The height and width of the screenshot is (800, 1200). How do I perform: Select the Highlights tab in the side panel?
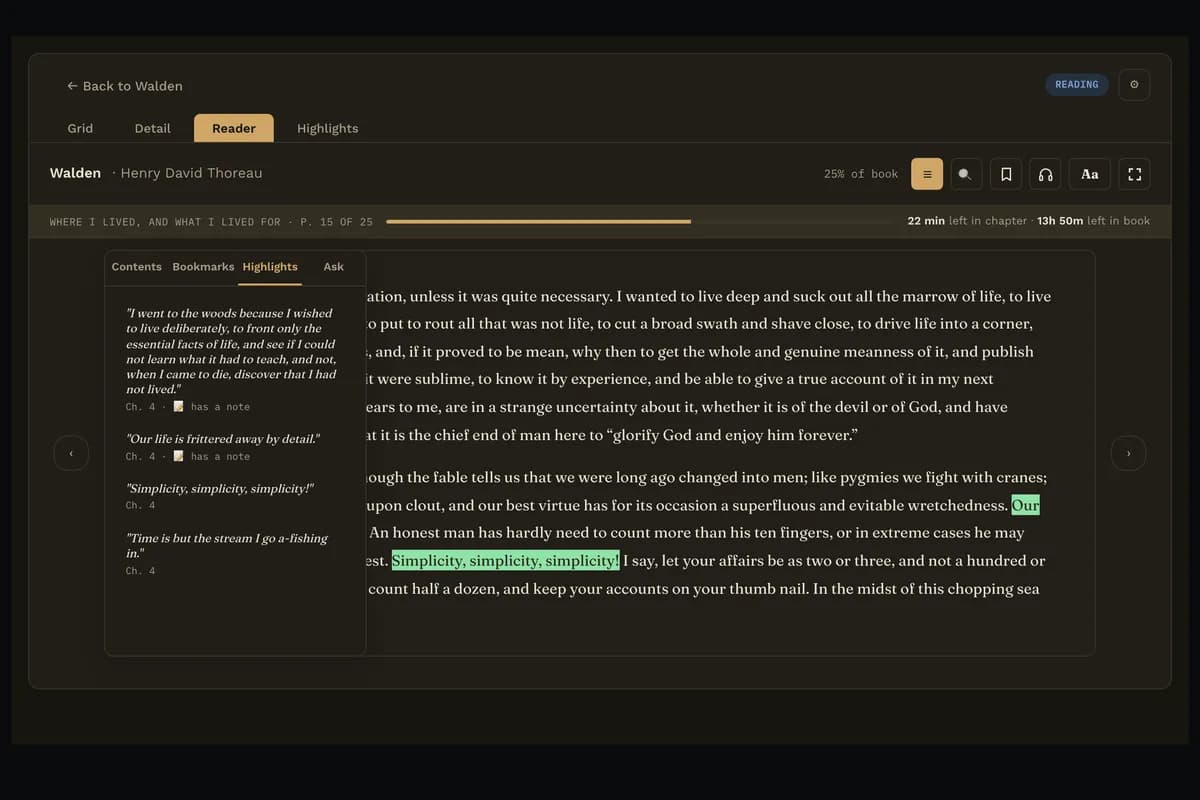(270, 267)
